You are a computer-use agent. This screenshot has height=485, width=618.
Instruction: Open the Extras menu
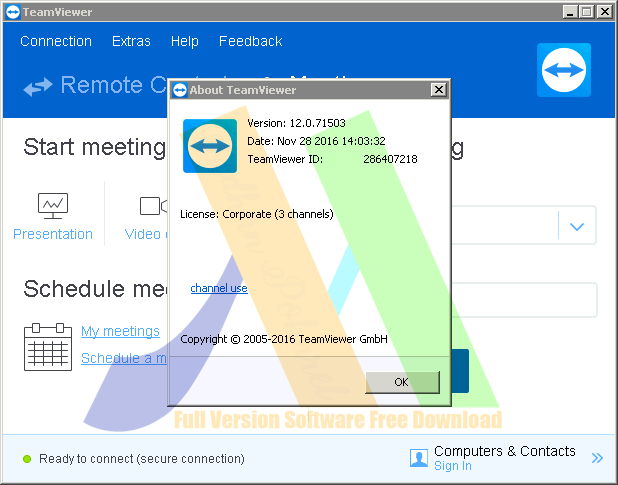pyautogui.click(x=131, y=41)
